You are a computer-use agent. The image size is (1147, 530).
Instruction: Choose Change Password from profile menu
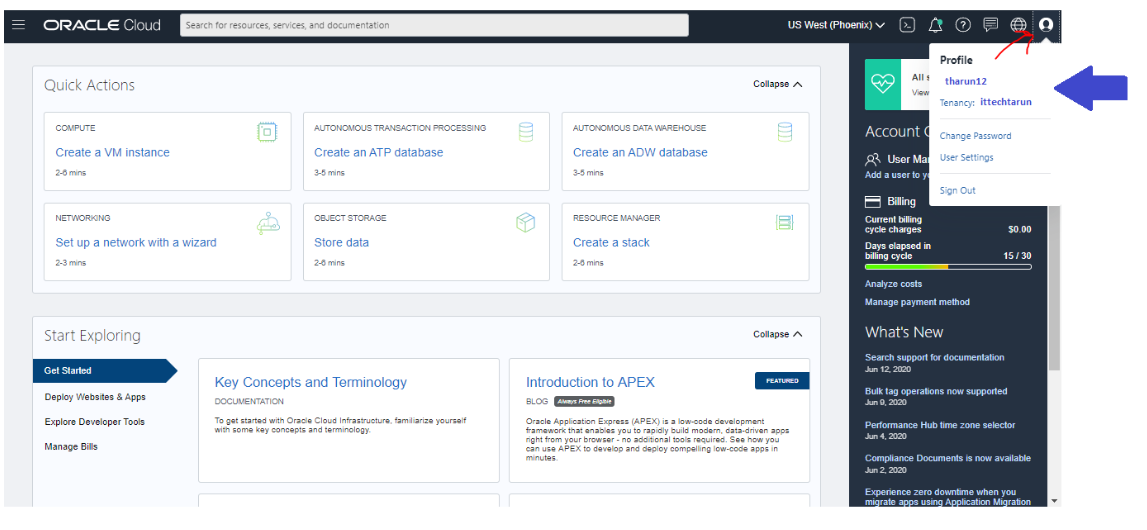tap(975, 136)
